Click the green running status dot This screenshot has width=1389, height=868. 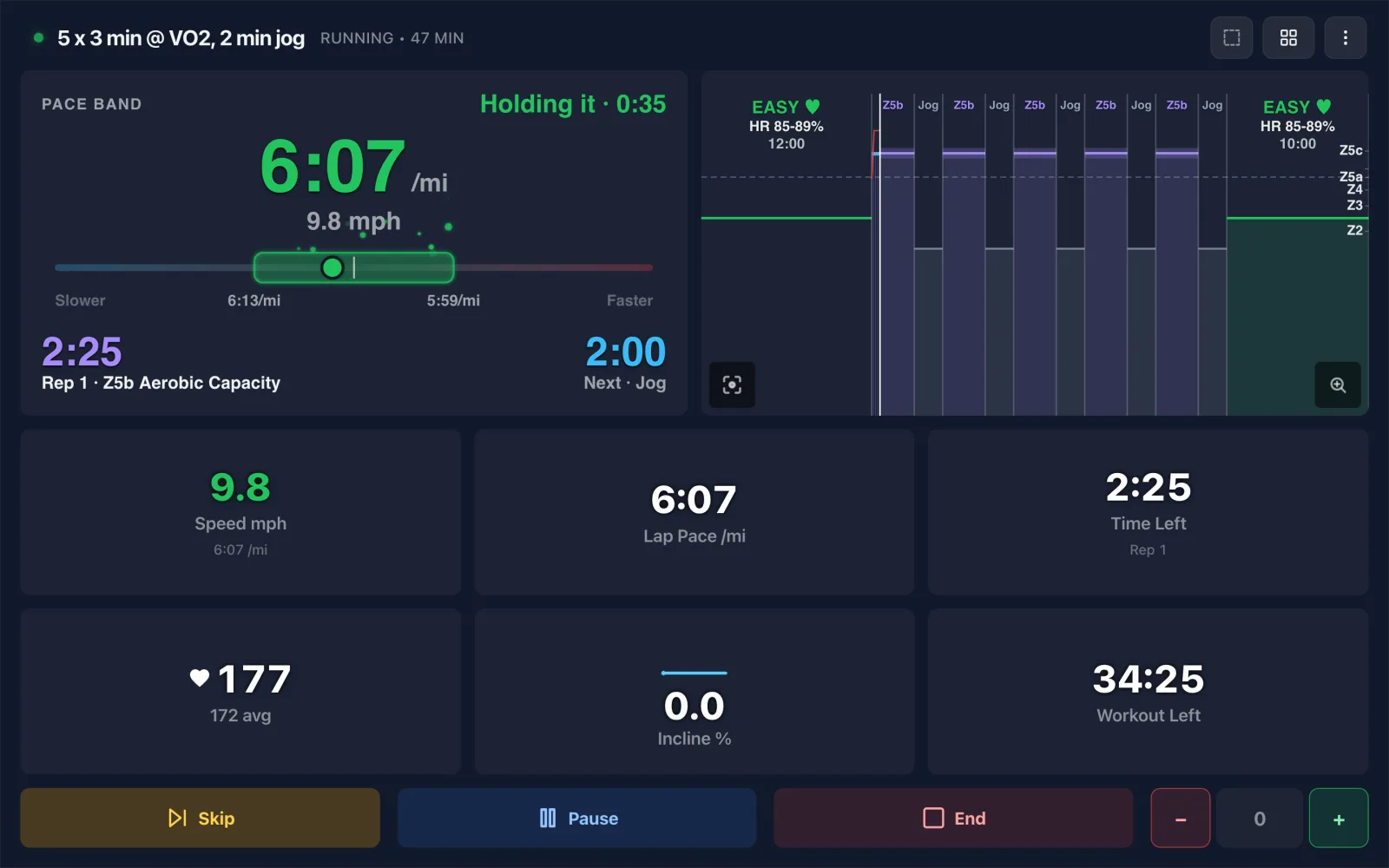point(38,37)
